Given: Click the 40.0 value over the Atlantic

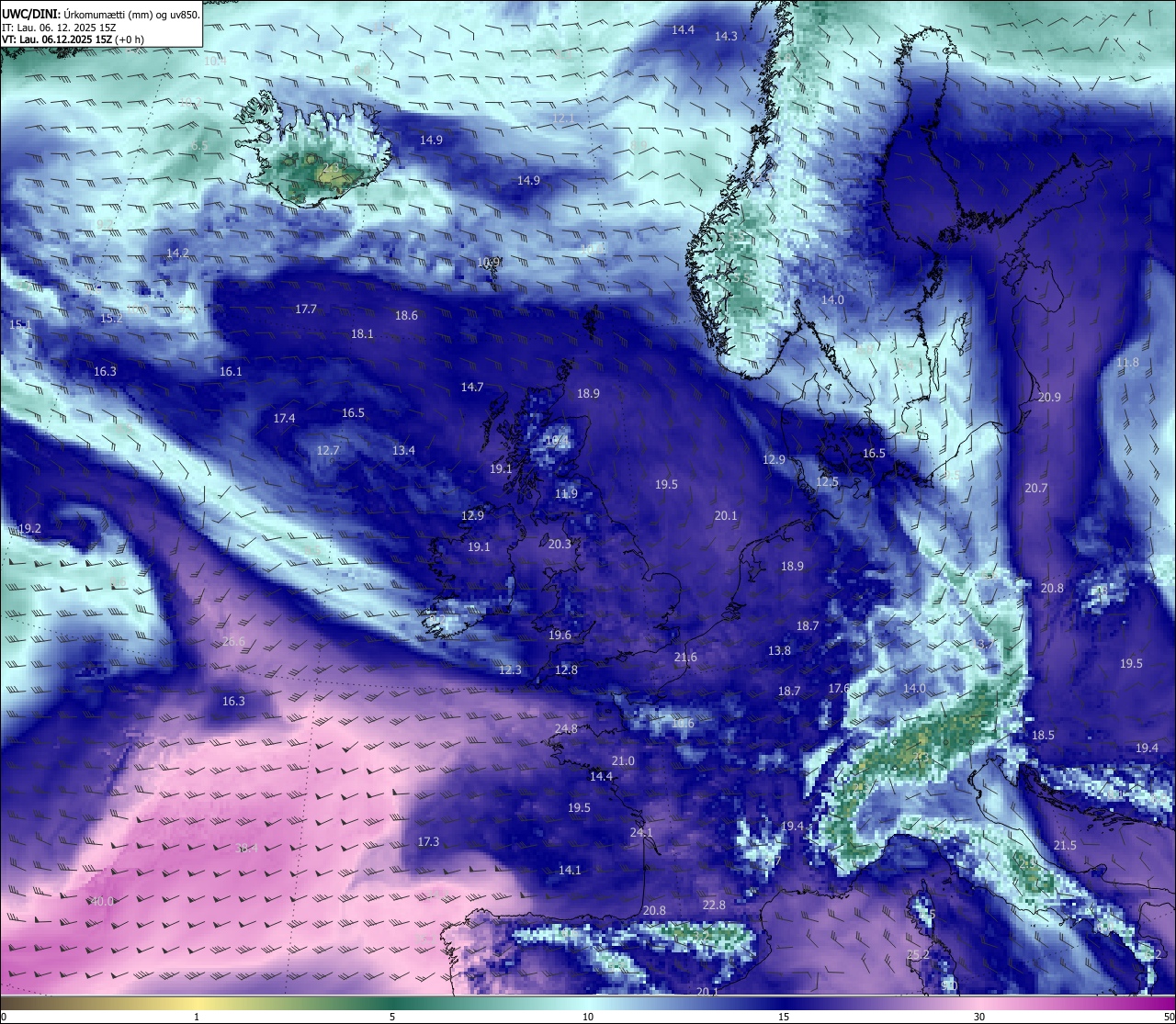Looking at the screenshot, I should (102, 901).
